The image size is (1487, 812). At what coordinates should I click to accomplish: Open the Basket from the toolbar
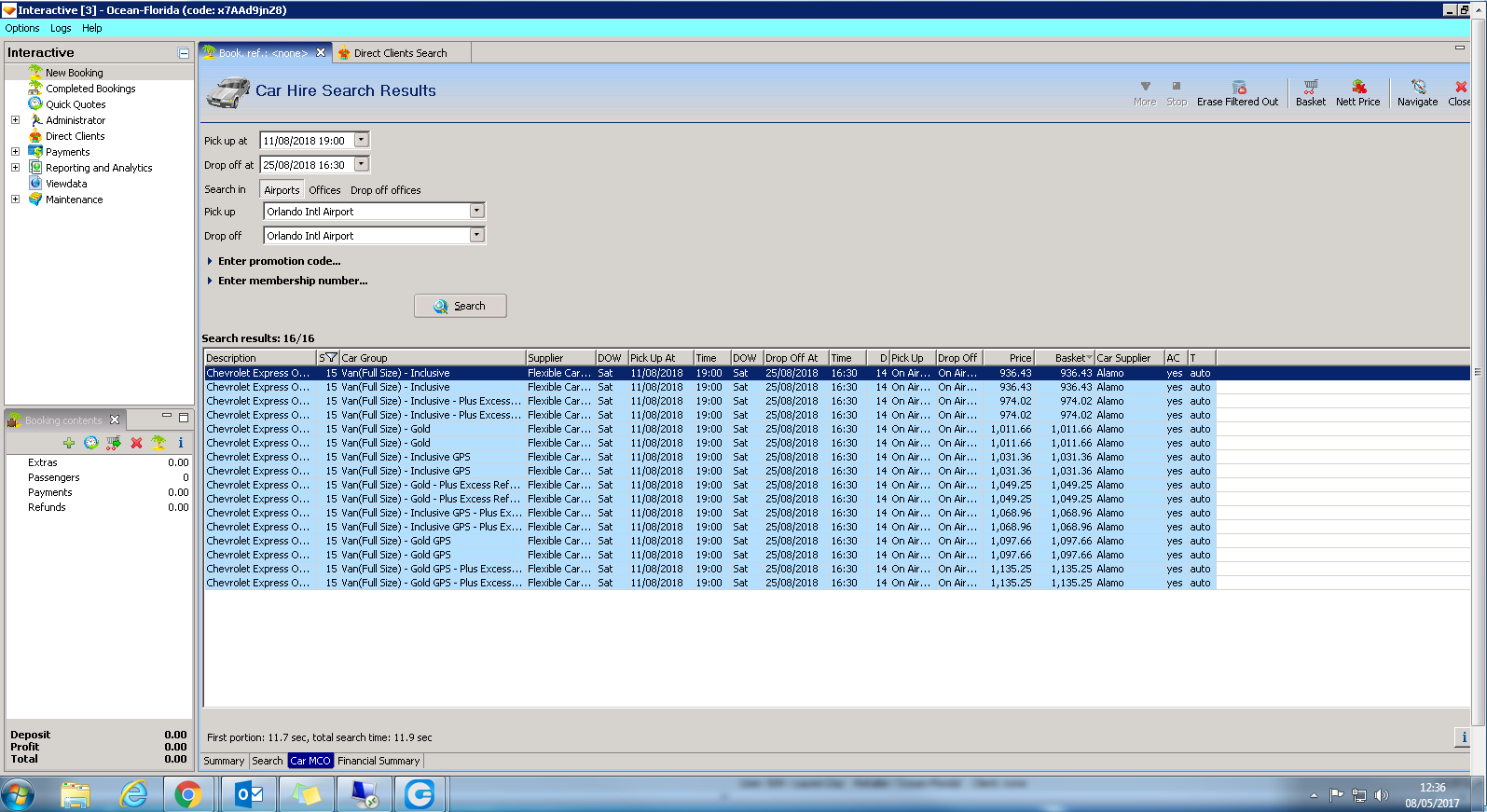(x=1311, y=93)
